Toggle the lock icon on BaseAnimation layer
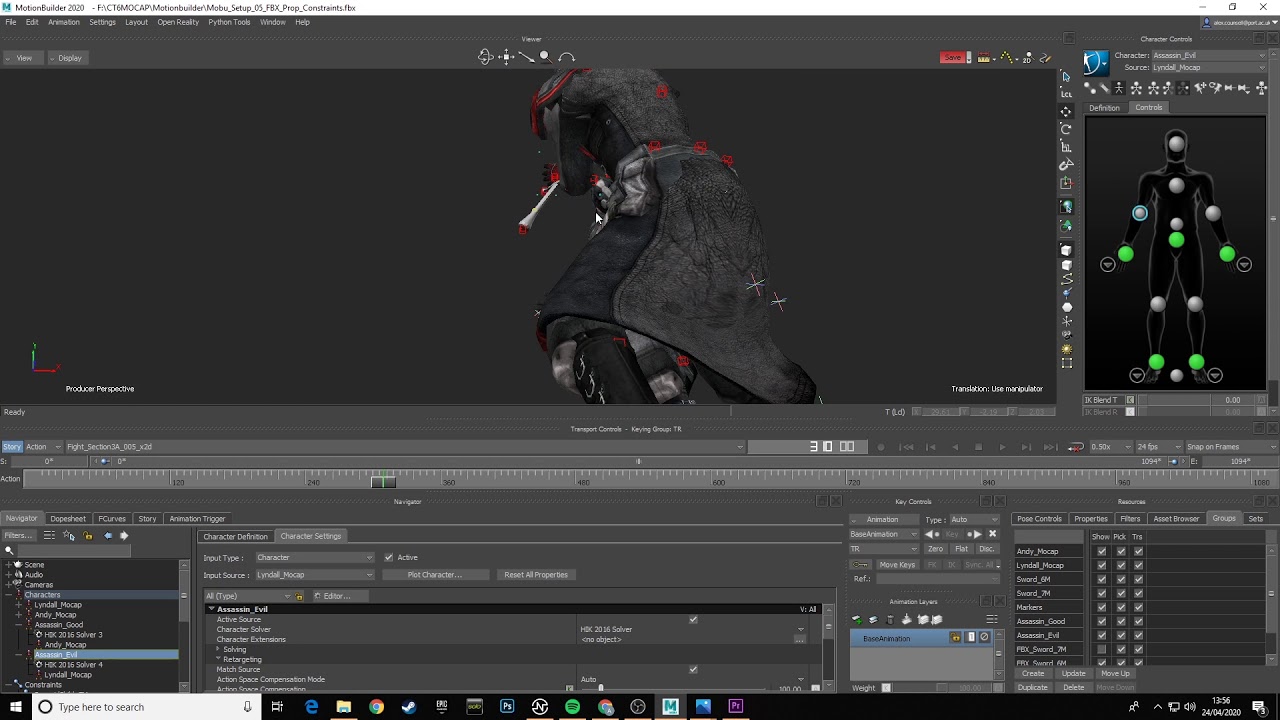This screenshot has height=720, width=1280. (956, 637)
